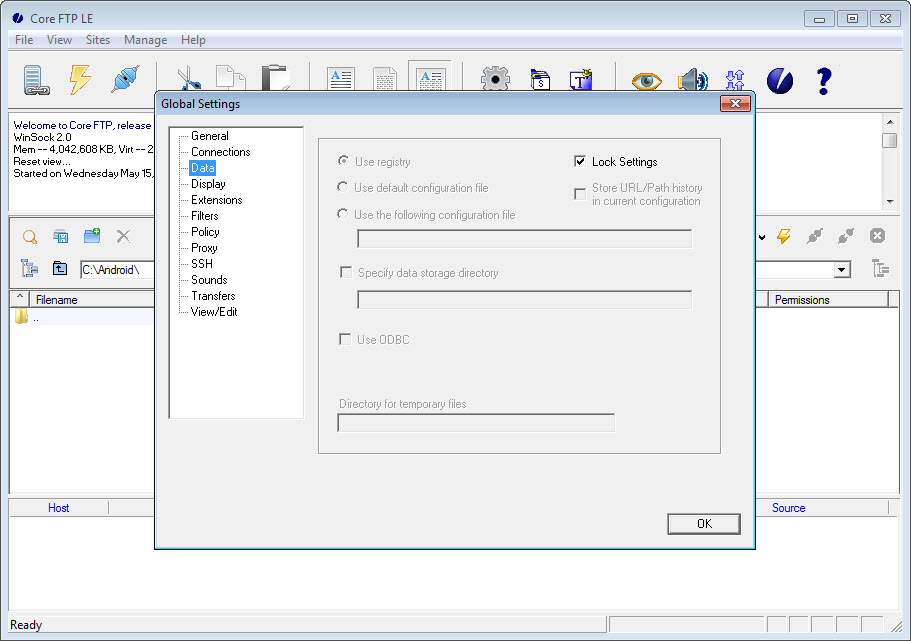Select Display in settings tree
This screenshot has height=641, width=911.
tap(208, 184)
